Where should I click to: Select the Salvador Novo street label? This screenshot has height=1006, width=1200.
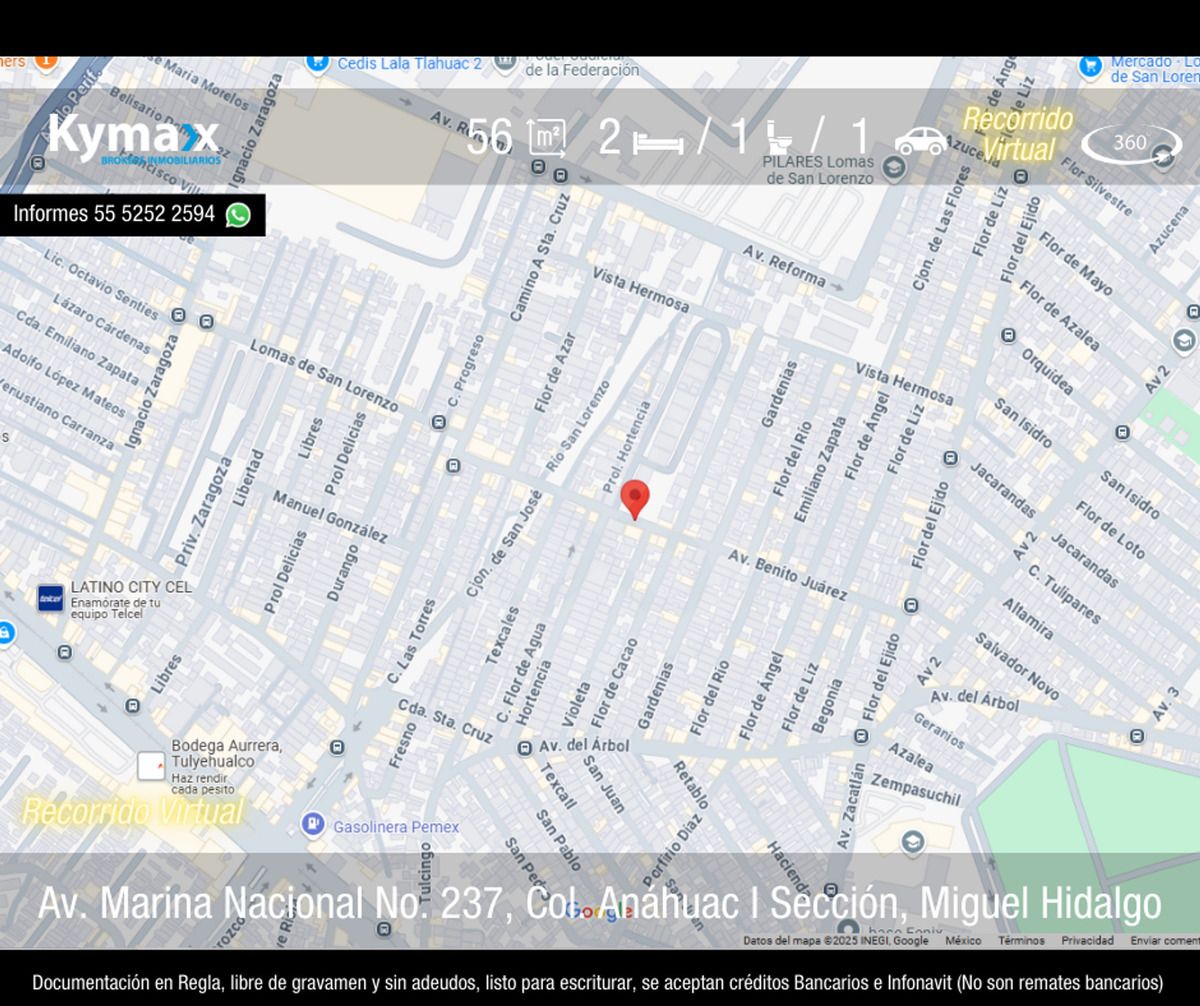pos(1016,667)
